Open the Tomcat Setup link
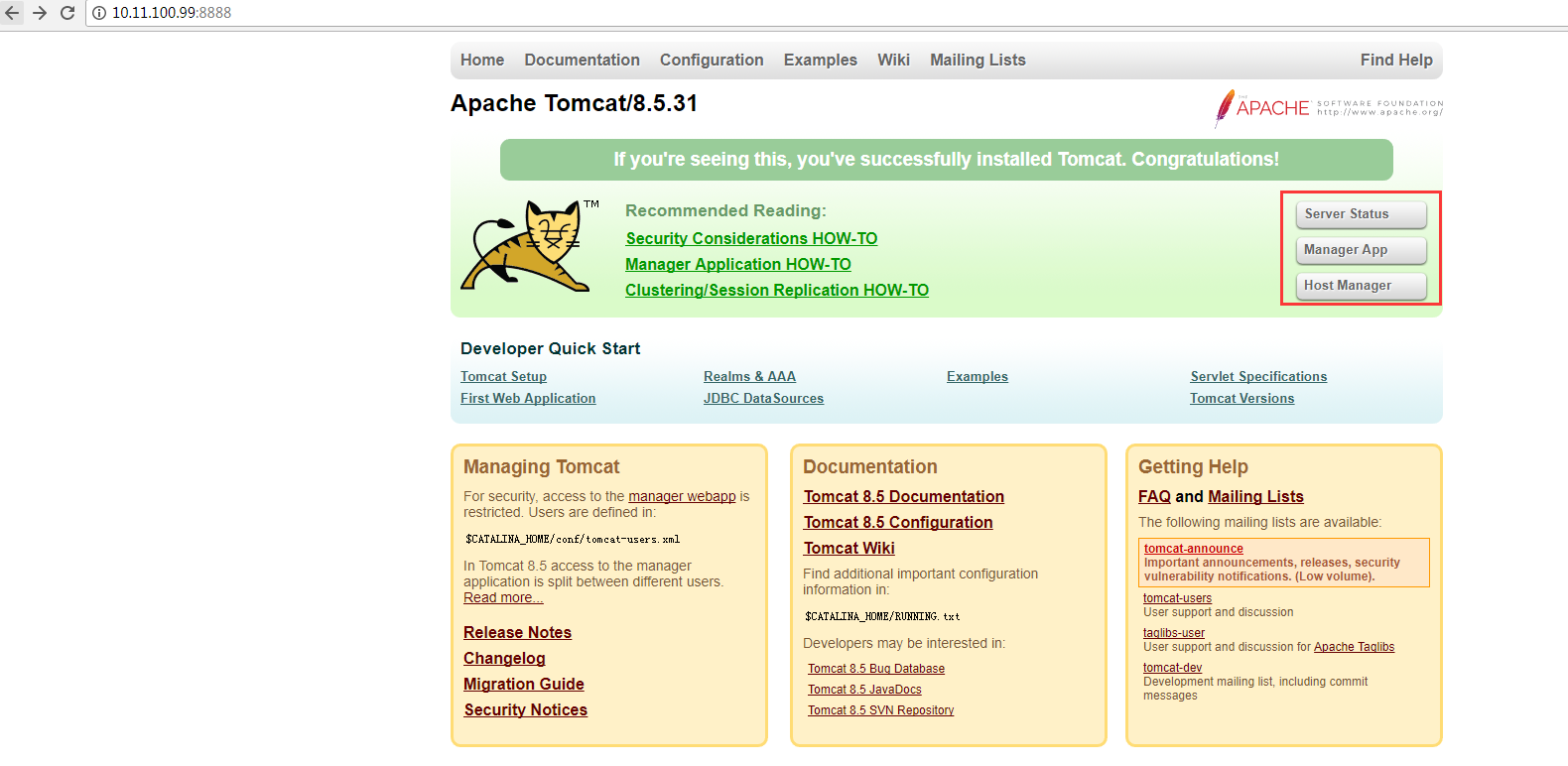1568x766 pixels. [503, 376]
